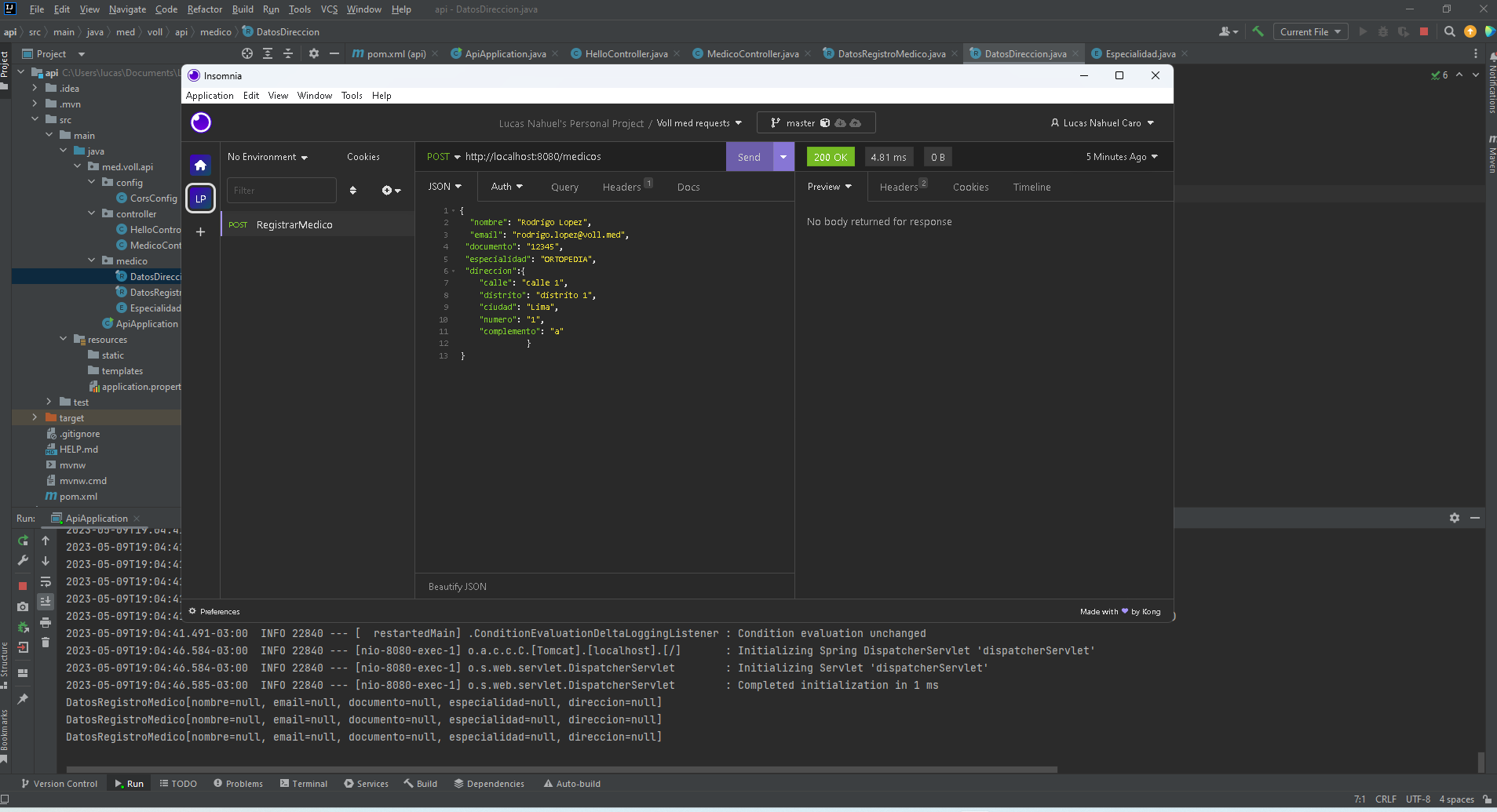
Task: Switch to the Timeline response tab
Action: click(1031, 188)
